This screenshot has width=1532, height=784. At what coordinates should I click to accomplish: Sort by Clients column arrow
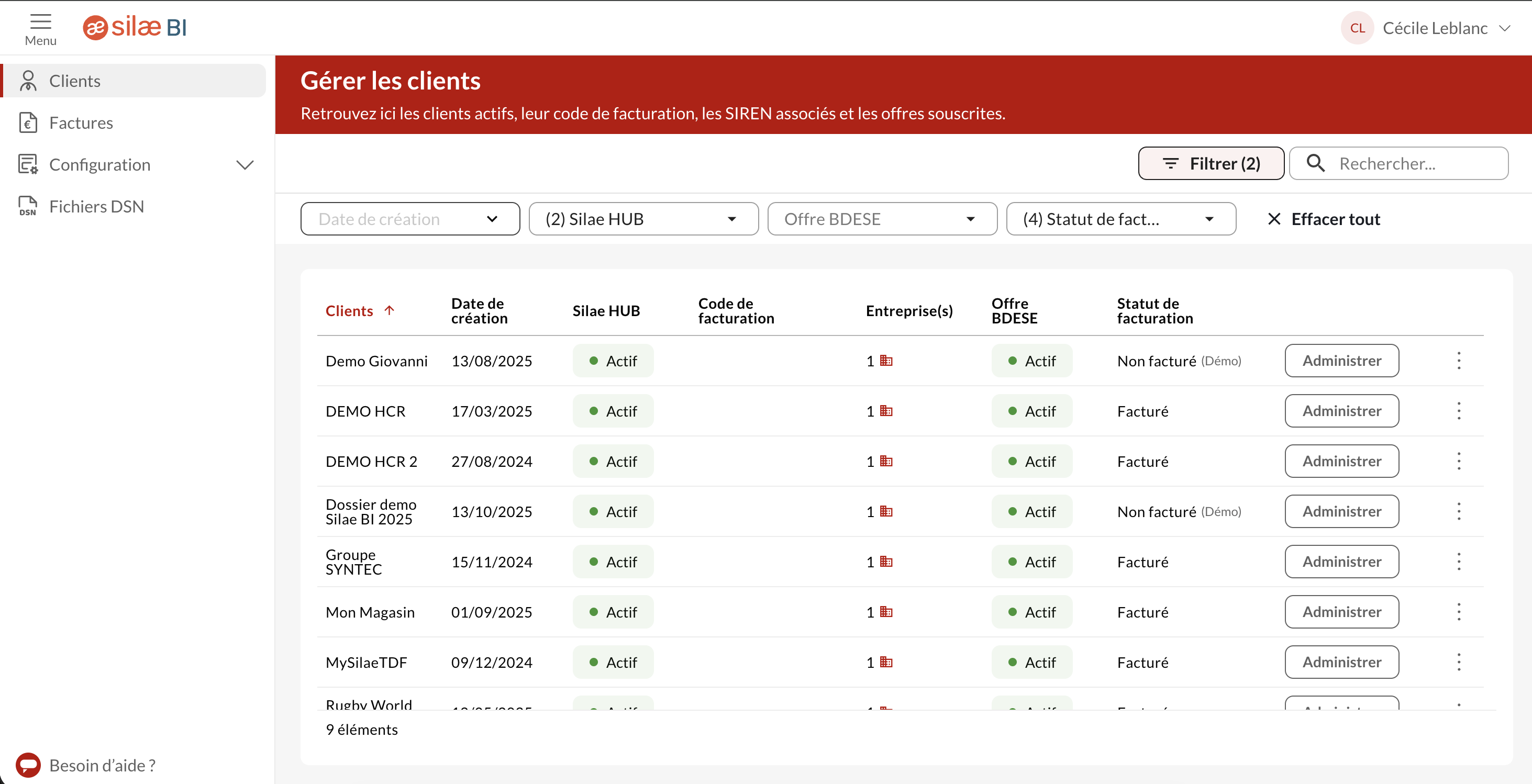pos(390,310)
